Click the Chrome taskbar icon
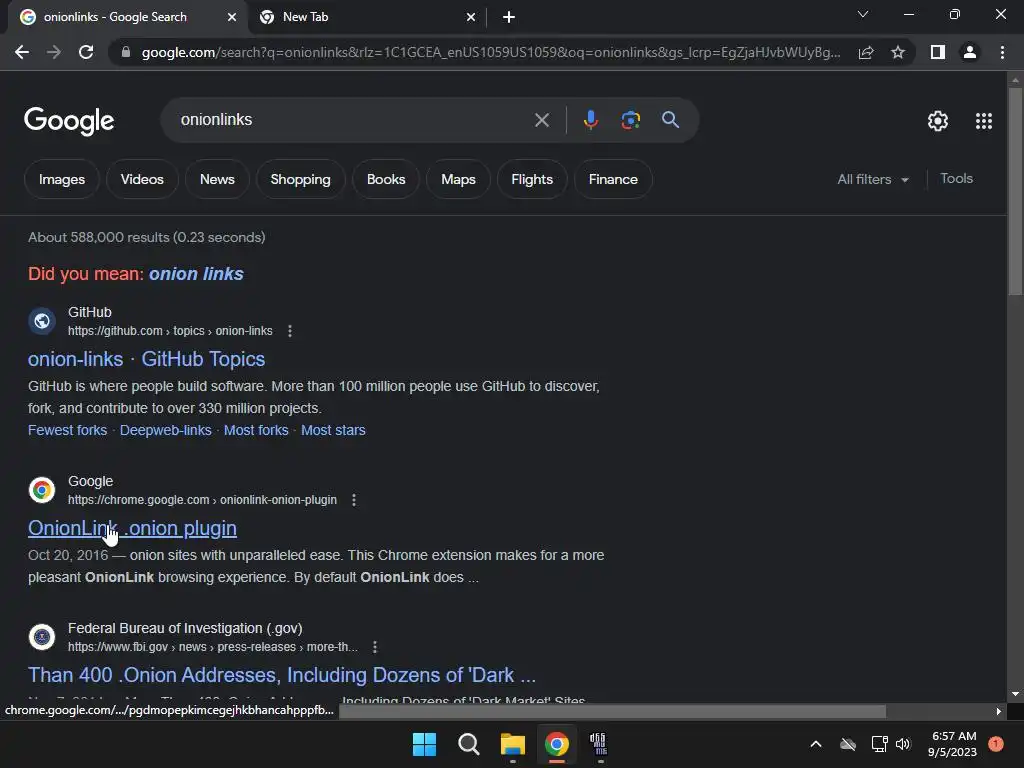Viewport: 1024px width, 768px height. tap(556, 744)
